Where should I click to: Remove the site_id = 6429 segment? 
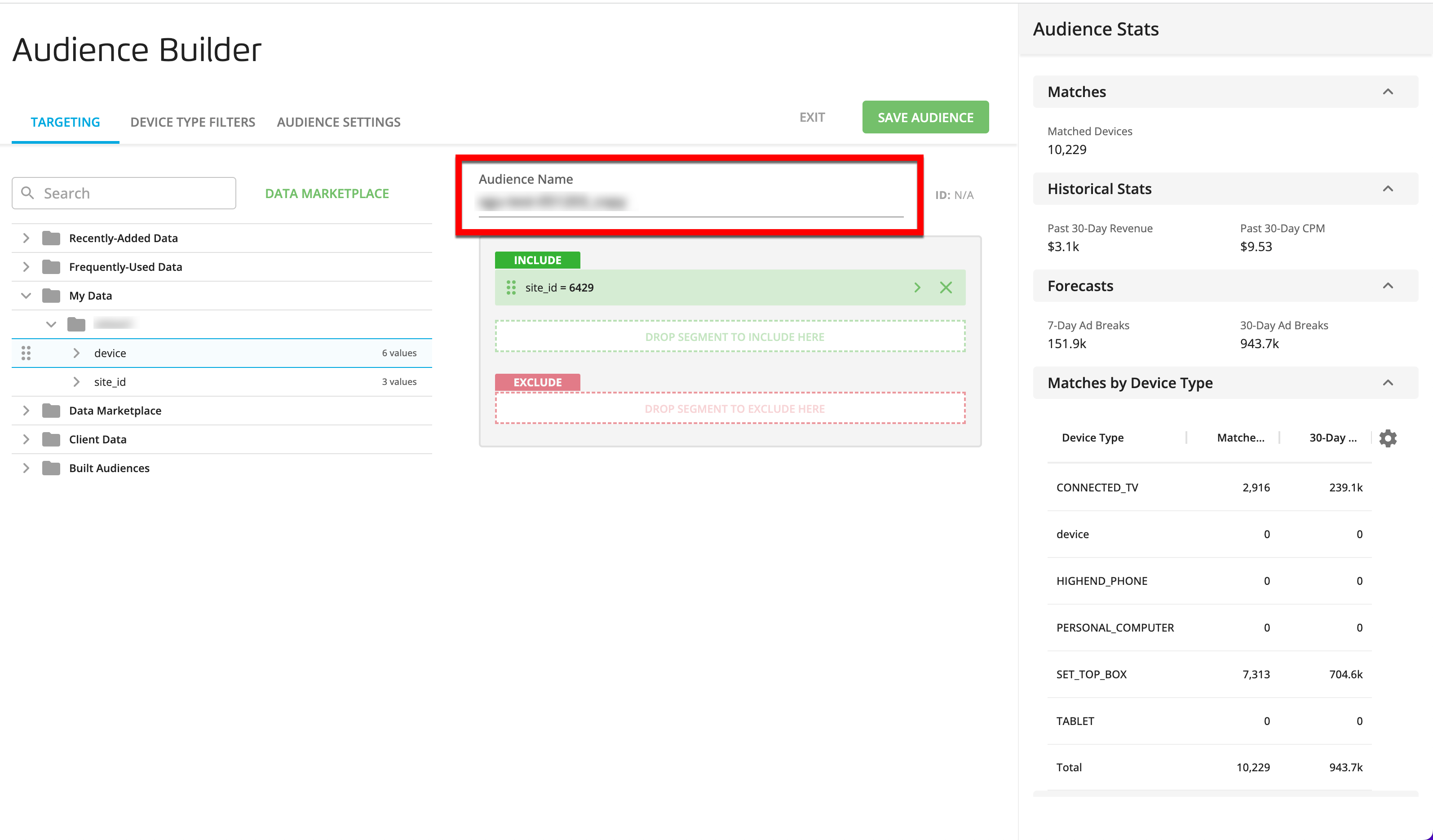tap(945, 288)
